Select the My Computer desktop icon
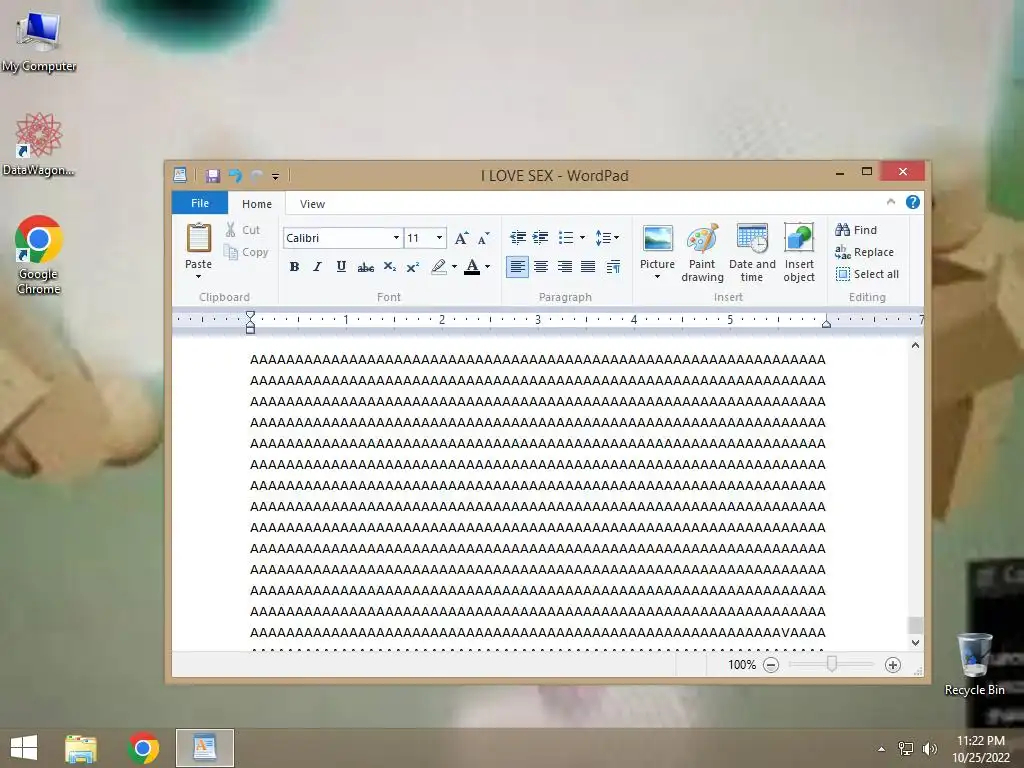The image size is (1024, 768). pos(39,41)
